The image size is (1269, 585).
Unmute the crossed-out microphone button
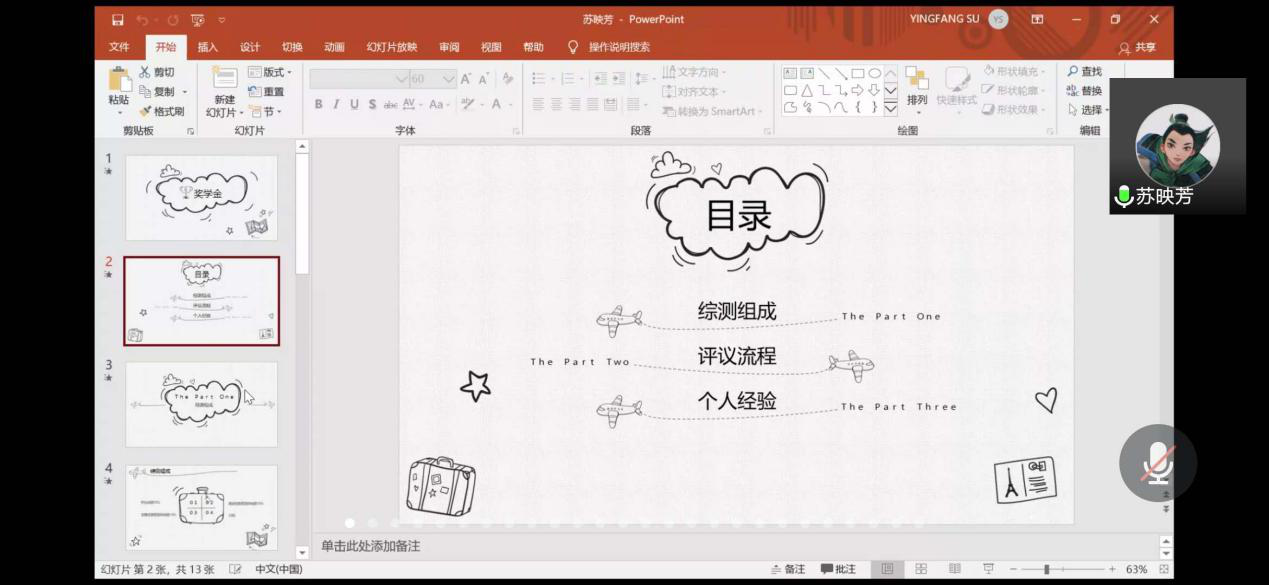(x=1157, y=464)
